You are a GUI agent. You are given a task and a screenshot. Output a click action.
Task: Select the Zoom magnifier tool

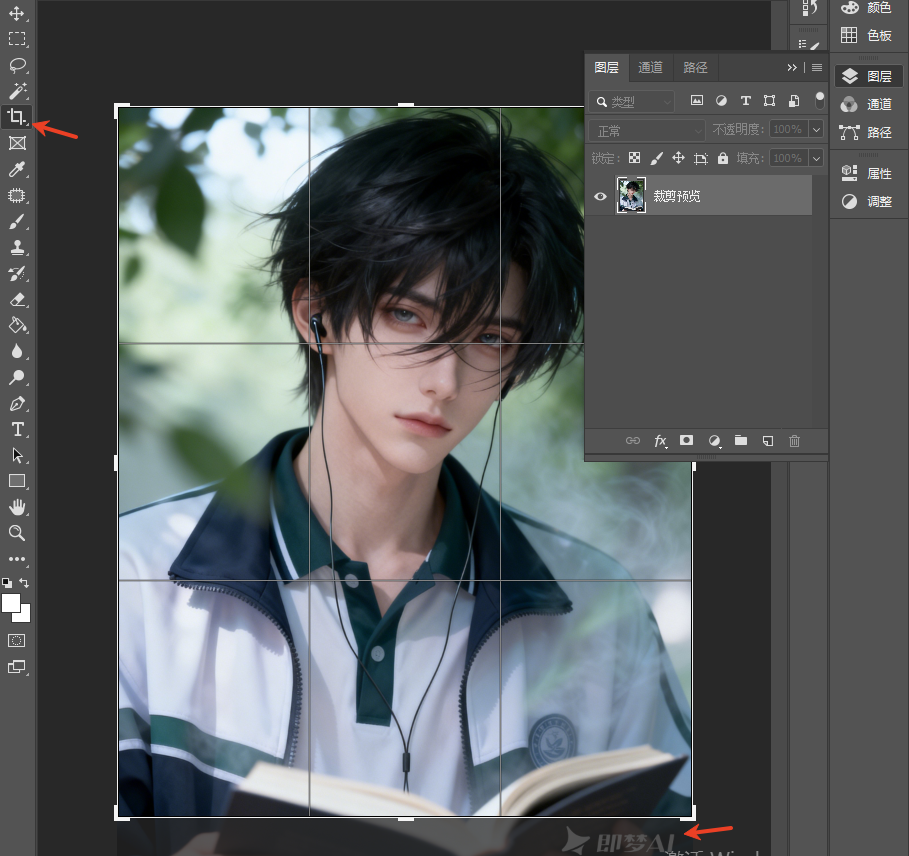[x=17, y=533]
